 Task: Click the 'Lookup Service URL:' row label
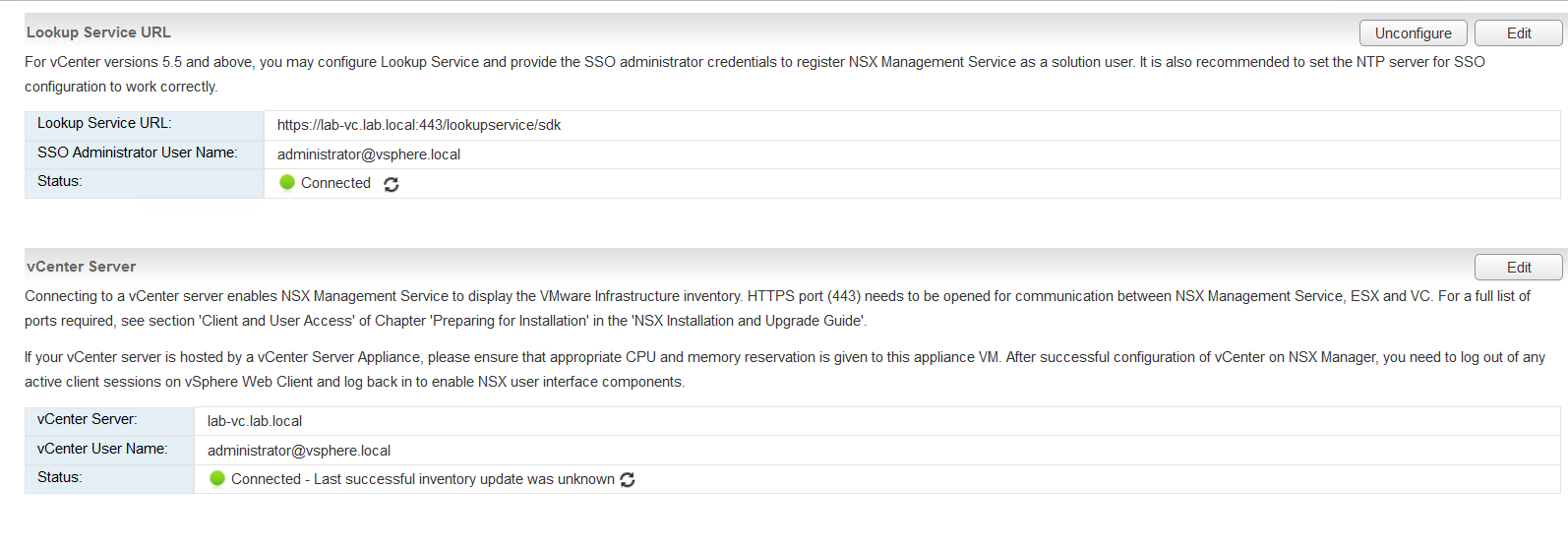[104, 123]
